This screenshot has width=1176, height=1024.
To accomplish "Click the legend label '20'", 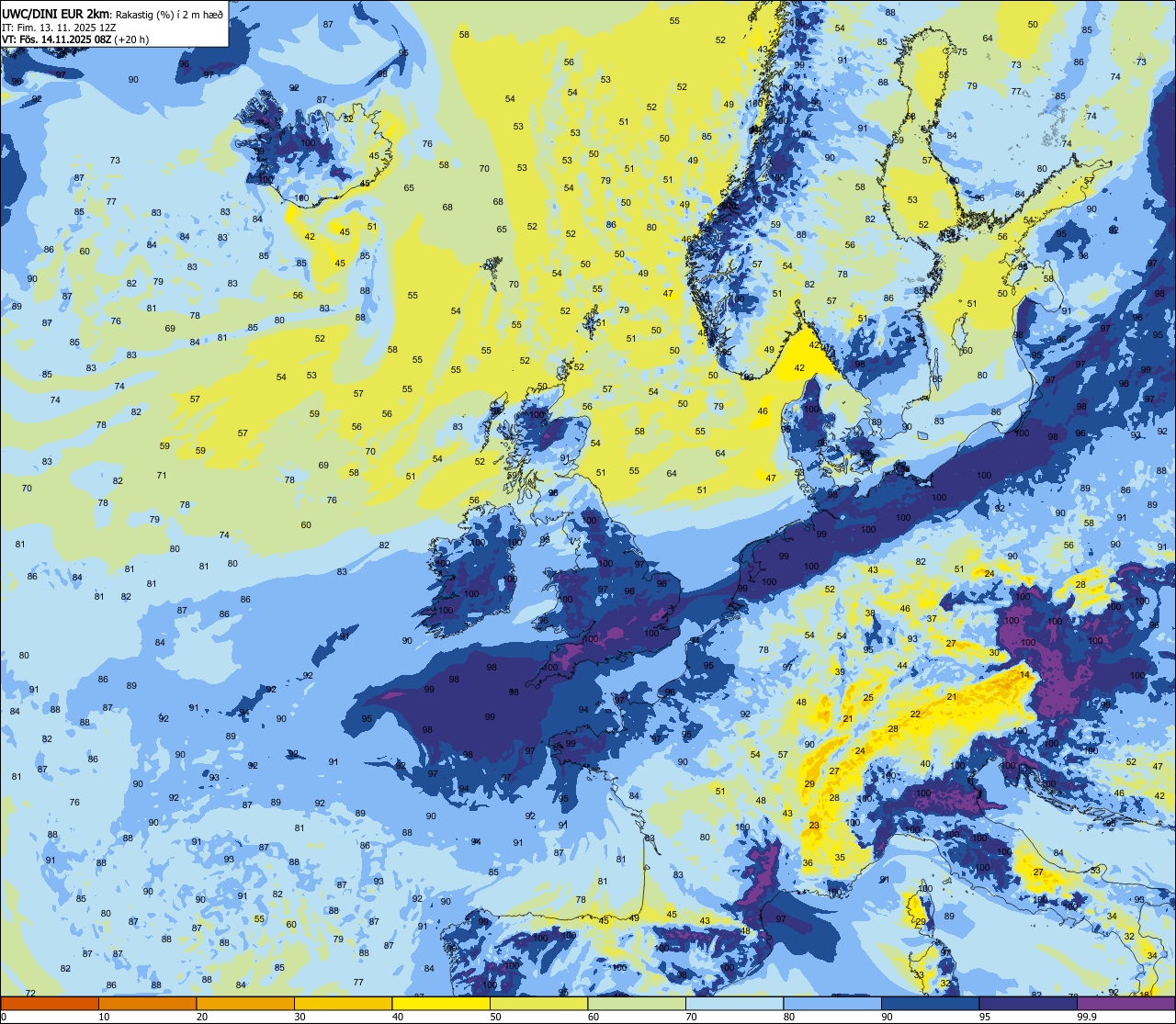I will click(x=202, y=1017).
